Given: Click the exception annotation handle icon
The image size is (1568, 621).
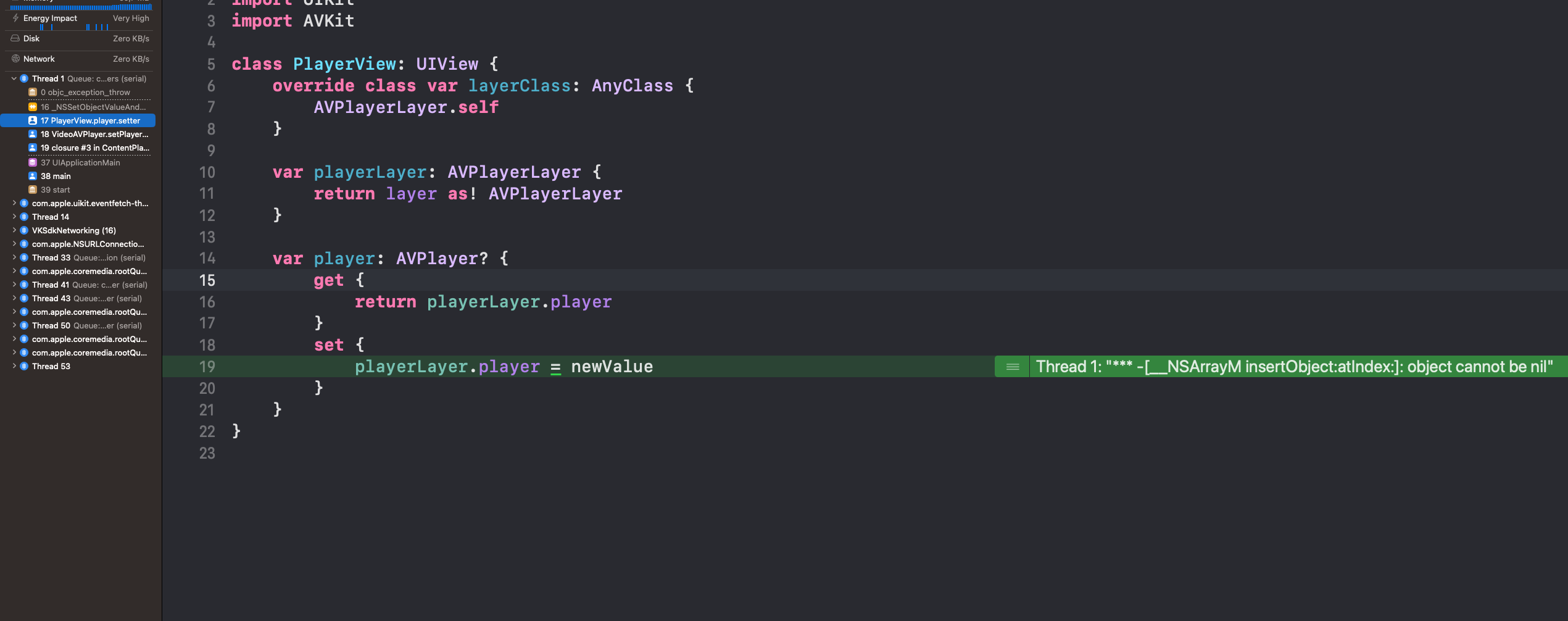Looking at the screenshot, I should (1012, 367).
